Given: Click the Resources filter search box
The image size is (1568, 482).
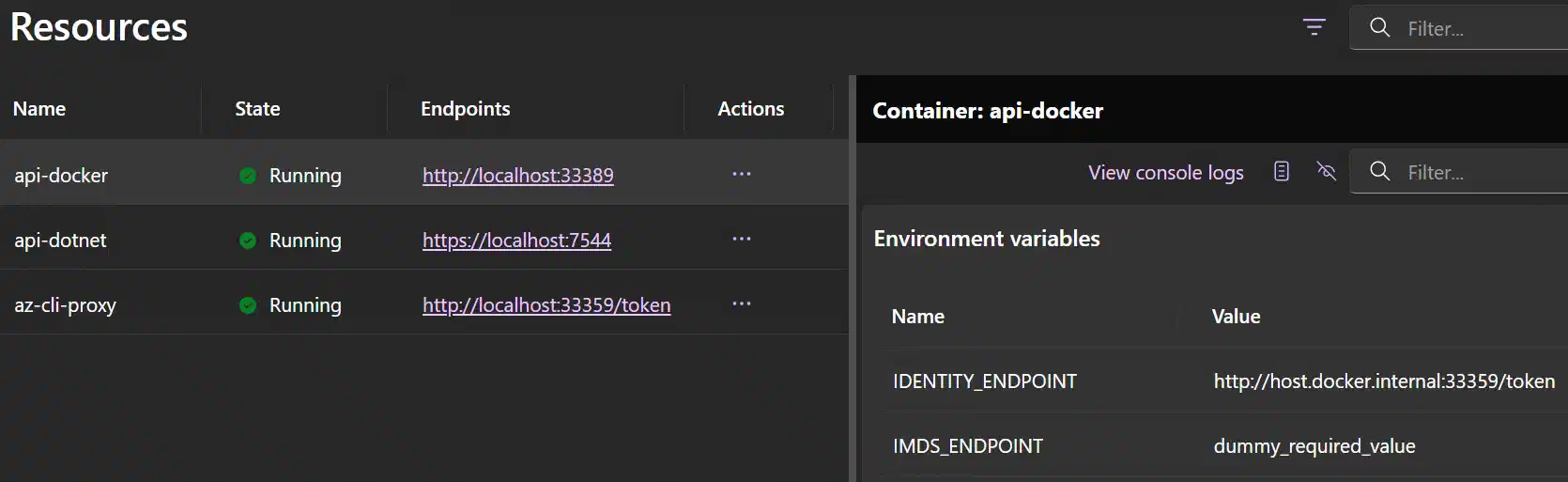Looking at the screenshot, I should coord(1459,28).
